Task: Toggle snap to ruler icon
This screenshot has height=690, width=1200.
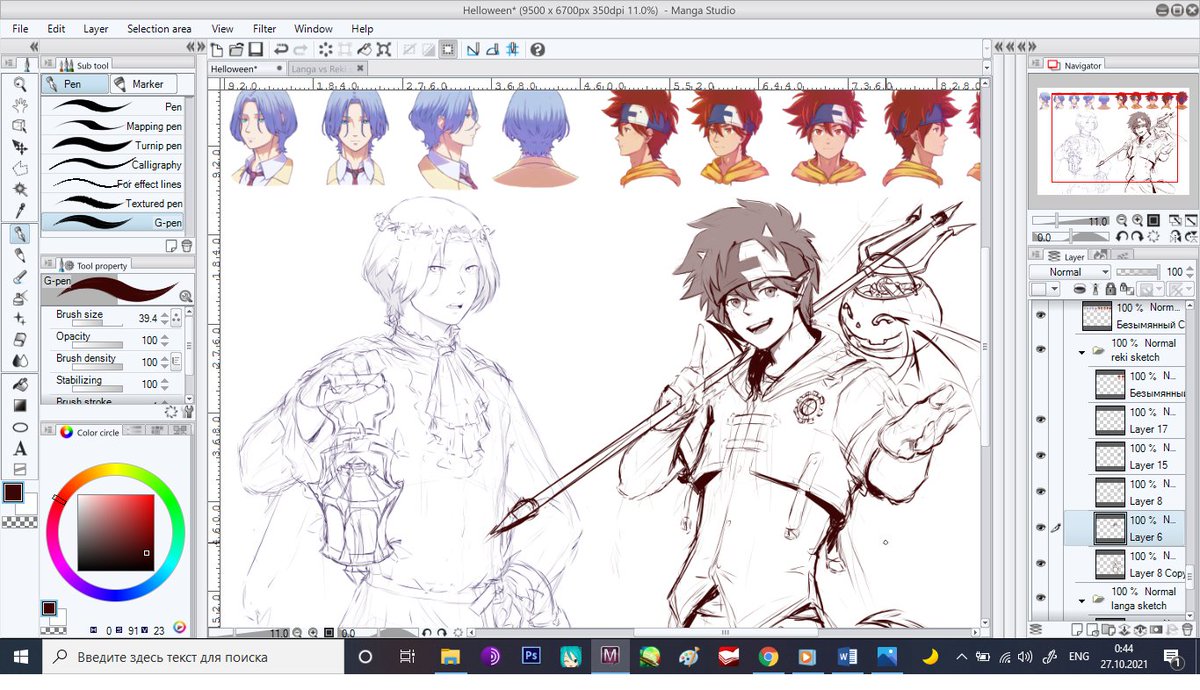Action: [x=473, y=49]
